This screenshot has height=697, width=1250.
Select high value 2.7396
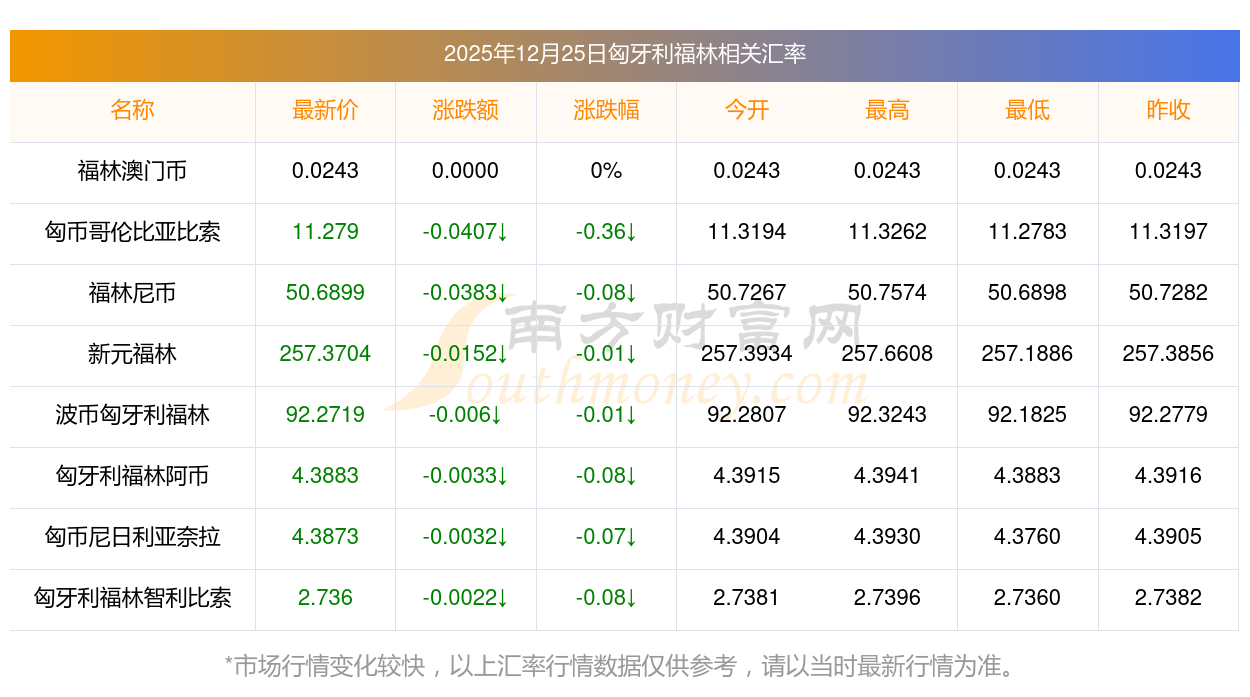pos(887,598)
